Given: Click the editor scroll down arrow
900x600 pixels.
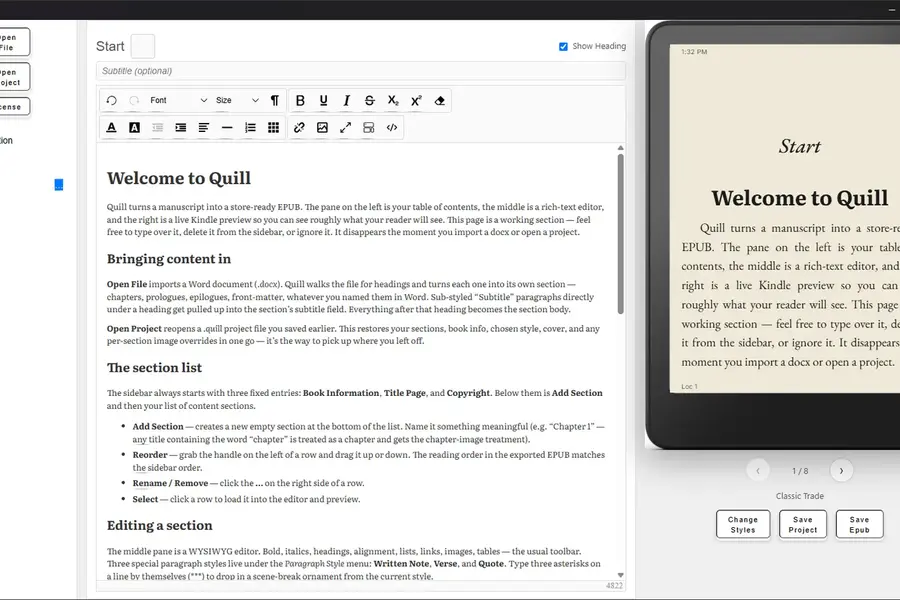Looking at the screenshot, I should coord(620,575).
